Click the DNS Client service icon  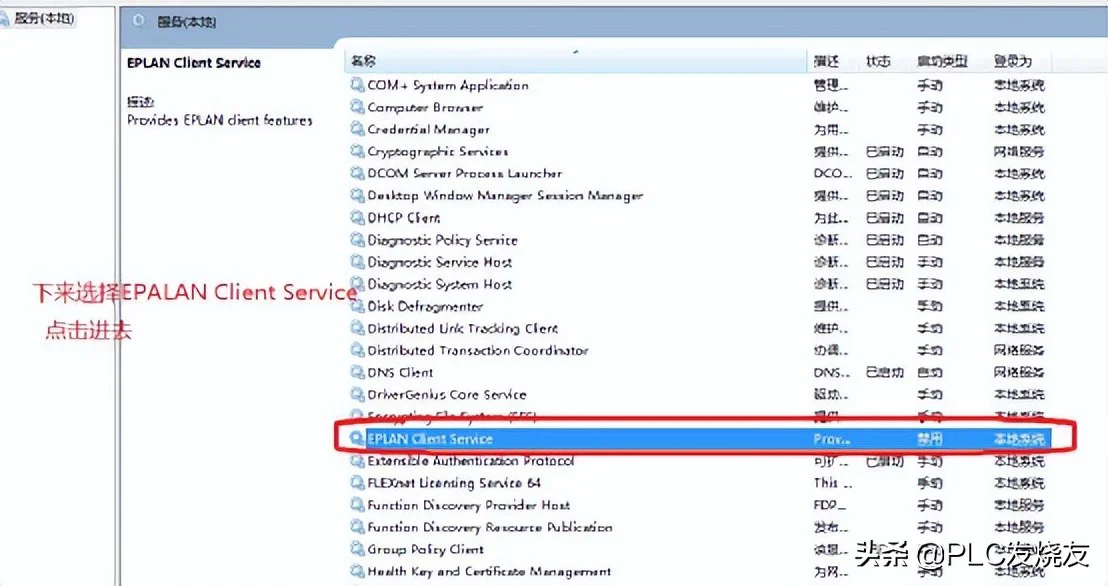pos(358,372)
